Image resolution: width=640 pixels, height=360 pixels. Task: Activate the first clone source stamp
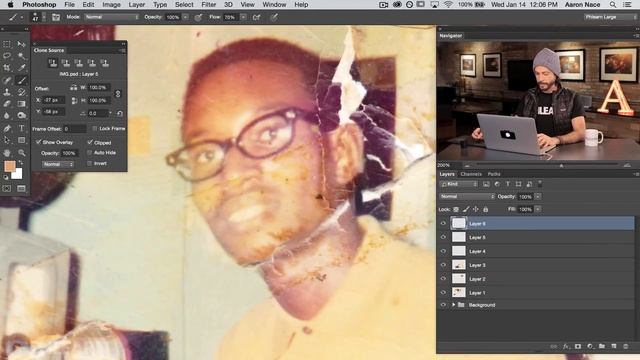[53, 62]
